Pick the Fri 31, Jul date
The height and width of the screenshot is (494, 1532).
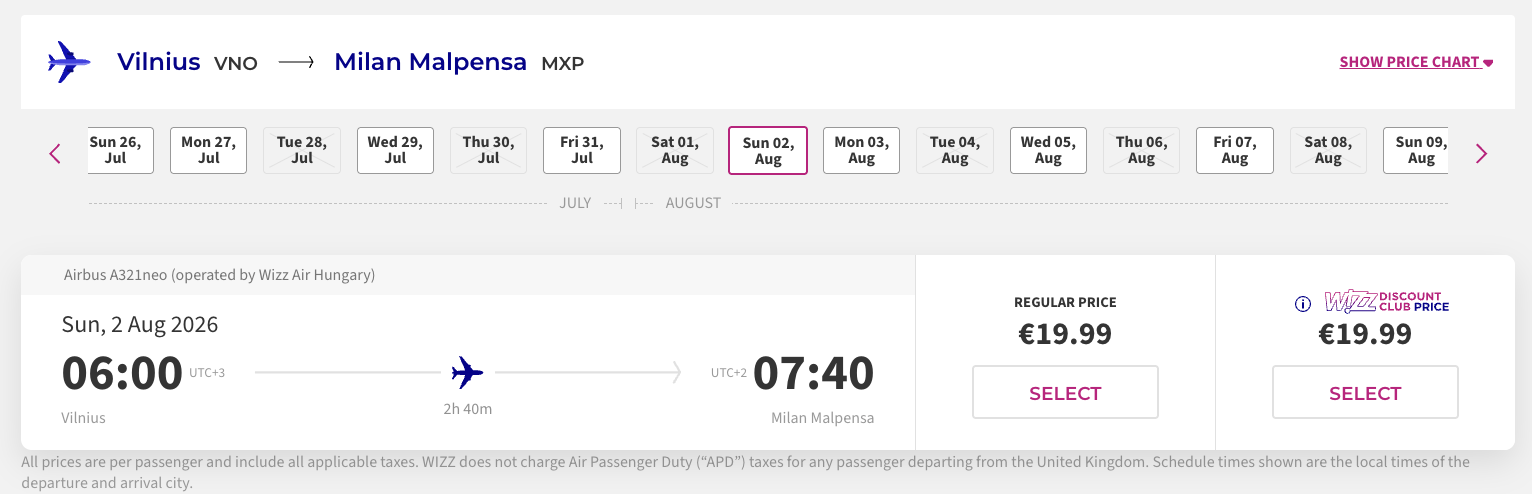tap(582, 150)
